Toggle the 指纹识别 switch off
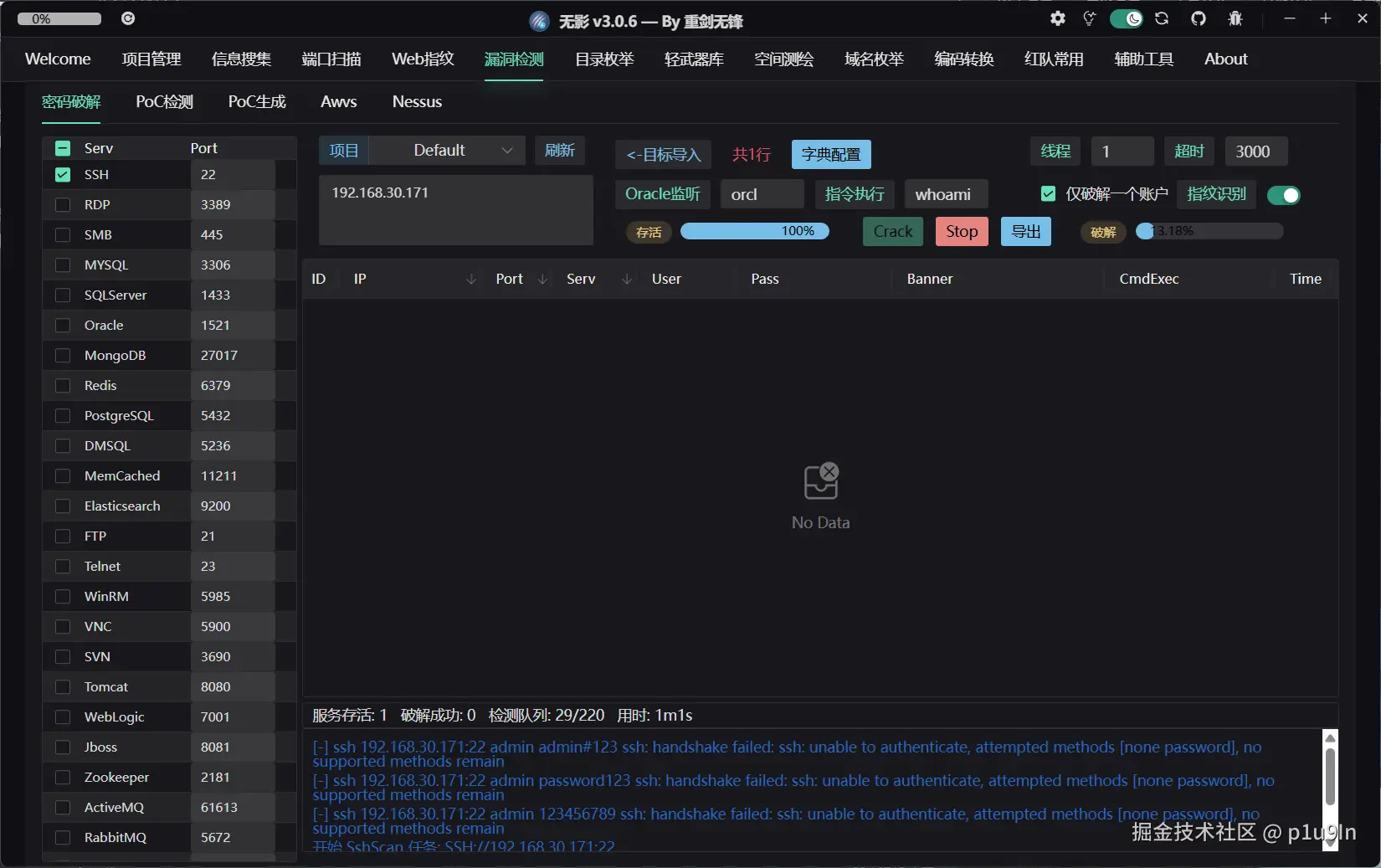1381x868 pixels. (1283, 195)
